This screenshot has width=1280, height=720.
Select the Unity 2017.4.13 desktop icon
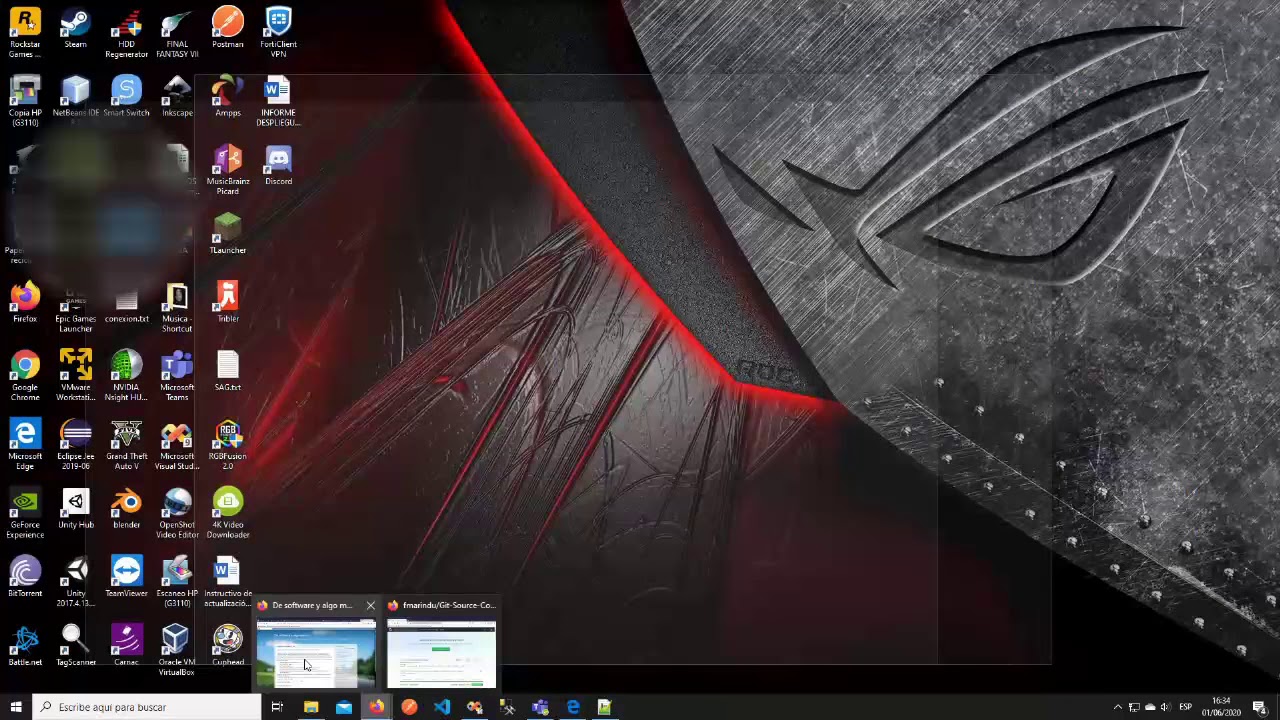pos(75,581)
